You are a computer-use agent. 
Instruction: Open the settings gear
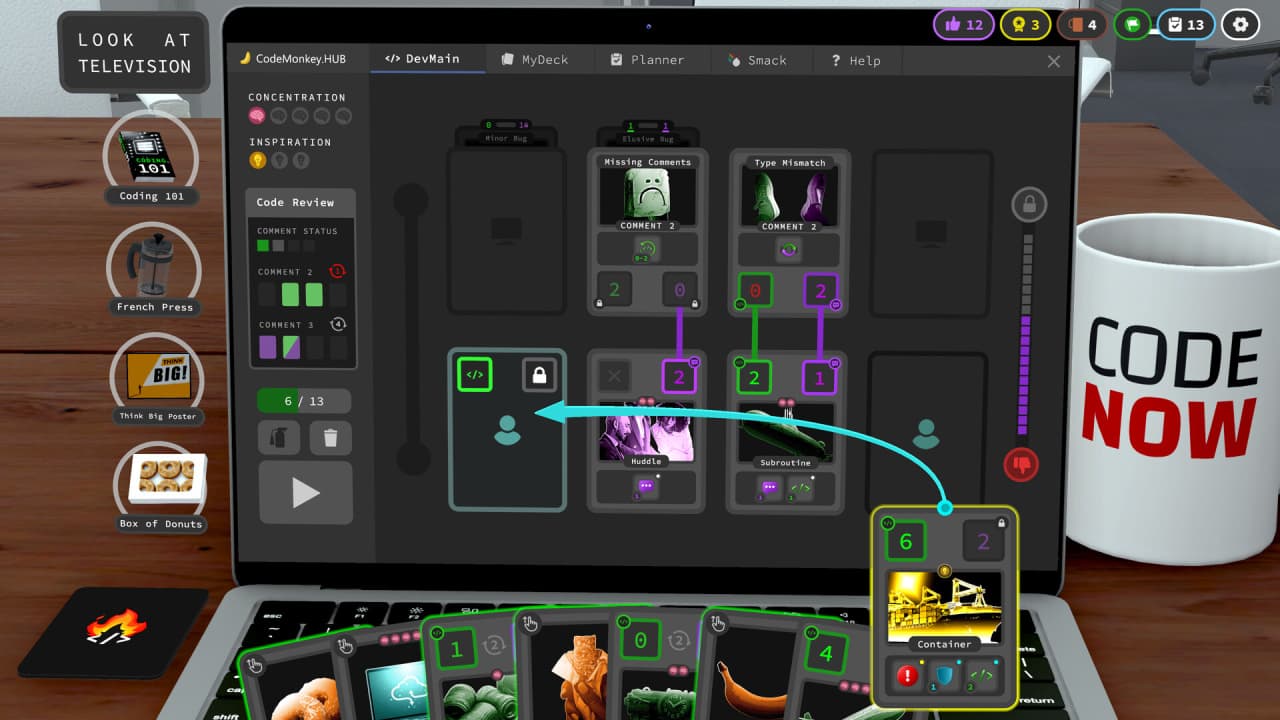1240,24
